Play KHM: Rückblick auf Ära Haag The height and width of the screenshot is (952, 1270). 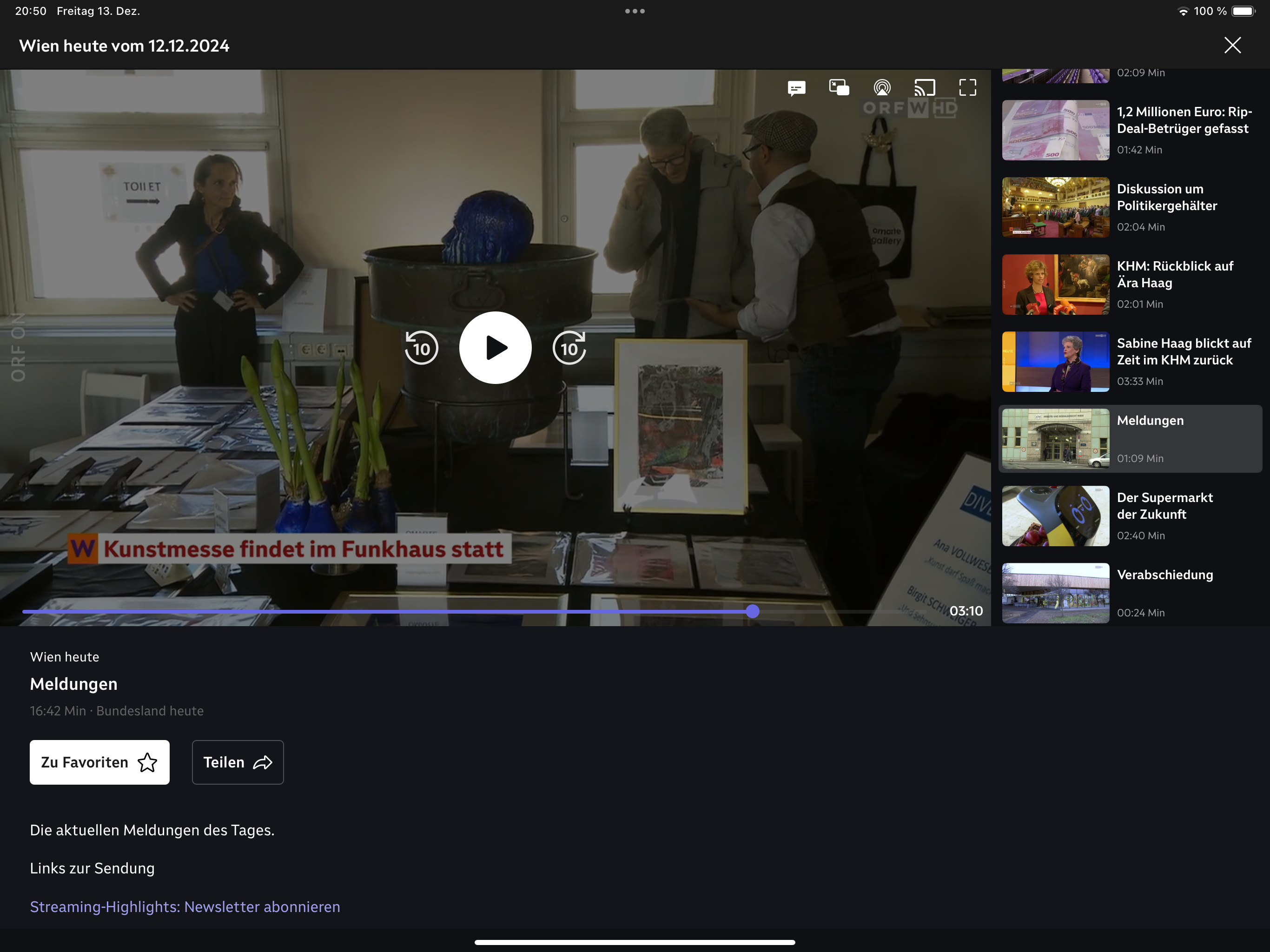(1129, 284)
